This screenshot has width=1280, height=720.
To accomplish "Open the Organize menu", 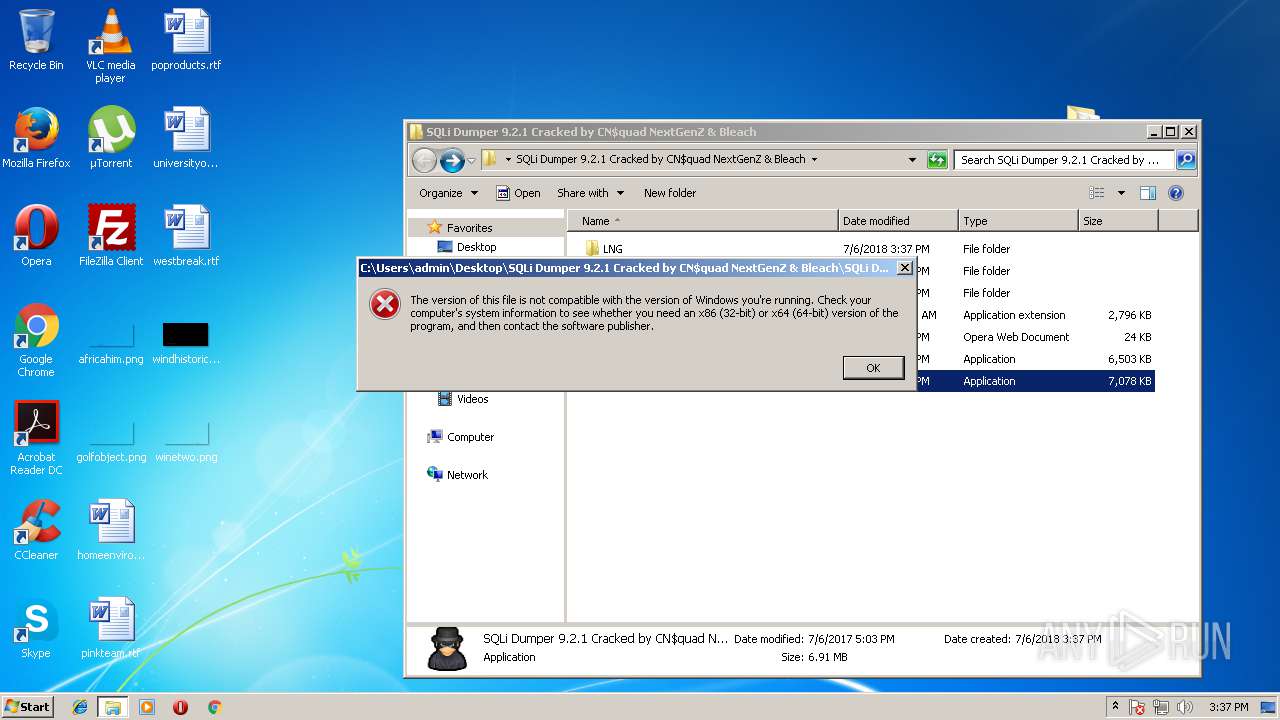I will click(448, 193).
